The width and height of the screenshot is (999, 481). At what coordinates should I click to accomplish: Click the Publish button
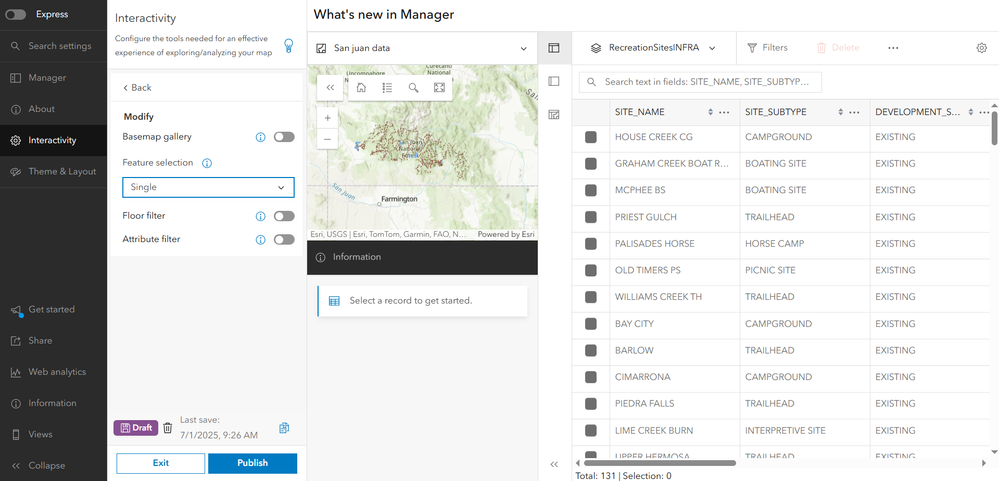point(252,463)
